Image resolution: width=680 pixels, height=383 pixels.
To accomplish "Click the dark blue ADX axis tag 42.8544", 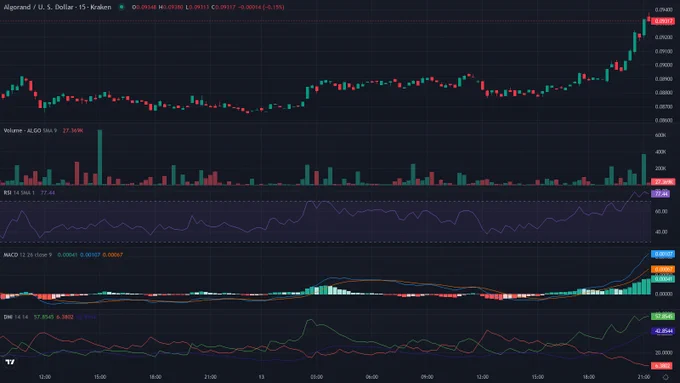I will pyautogui.click(x=663, y=331).
